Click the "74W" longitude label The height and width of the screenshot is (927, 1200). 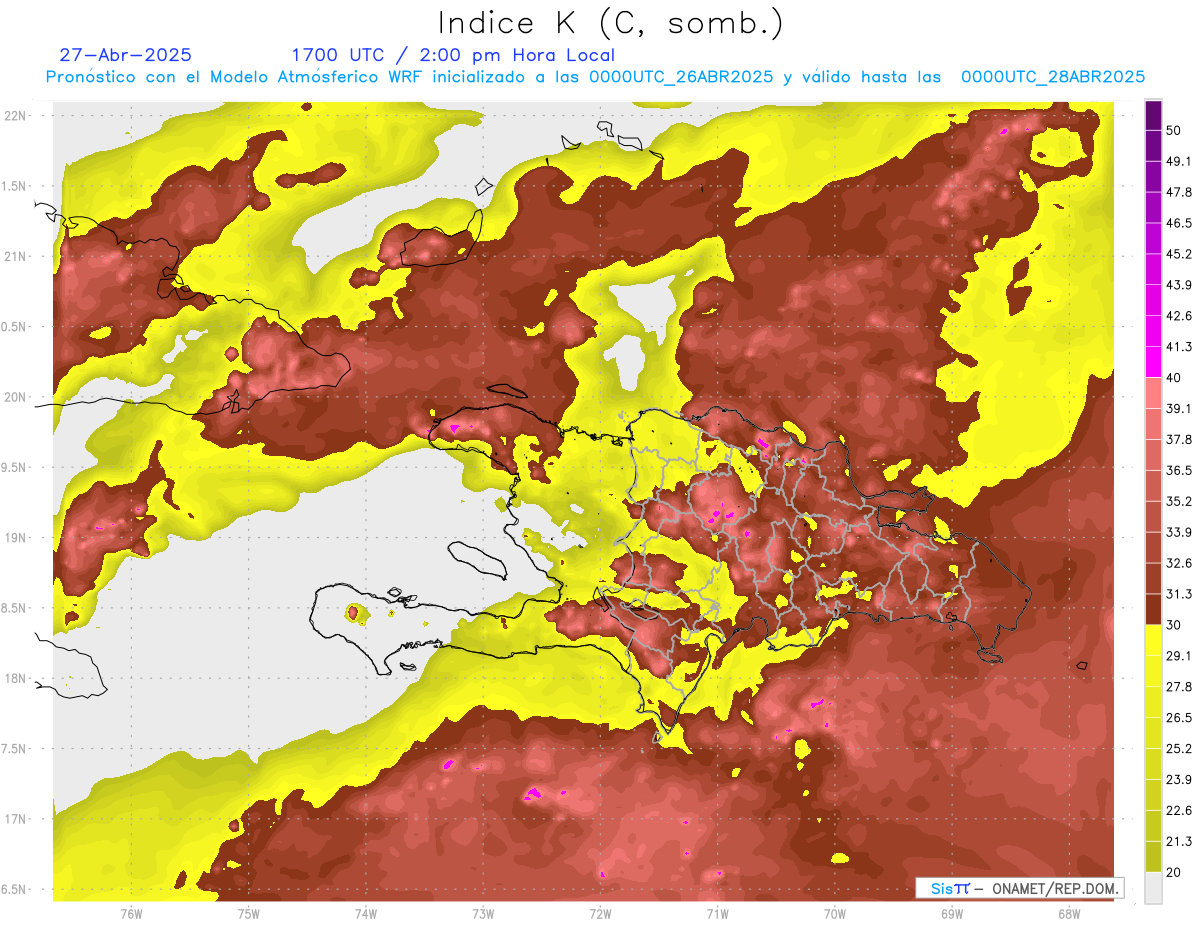pyautogui.click(x=365, y=913)
